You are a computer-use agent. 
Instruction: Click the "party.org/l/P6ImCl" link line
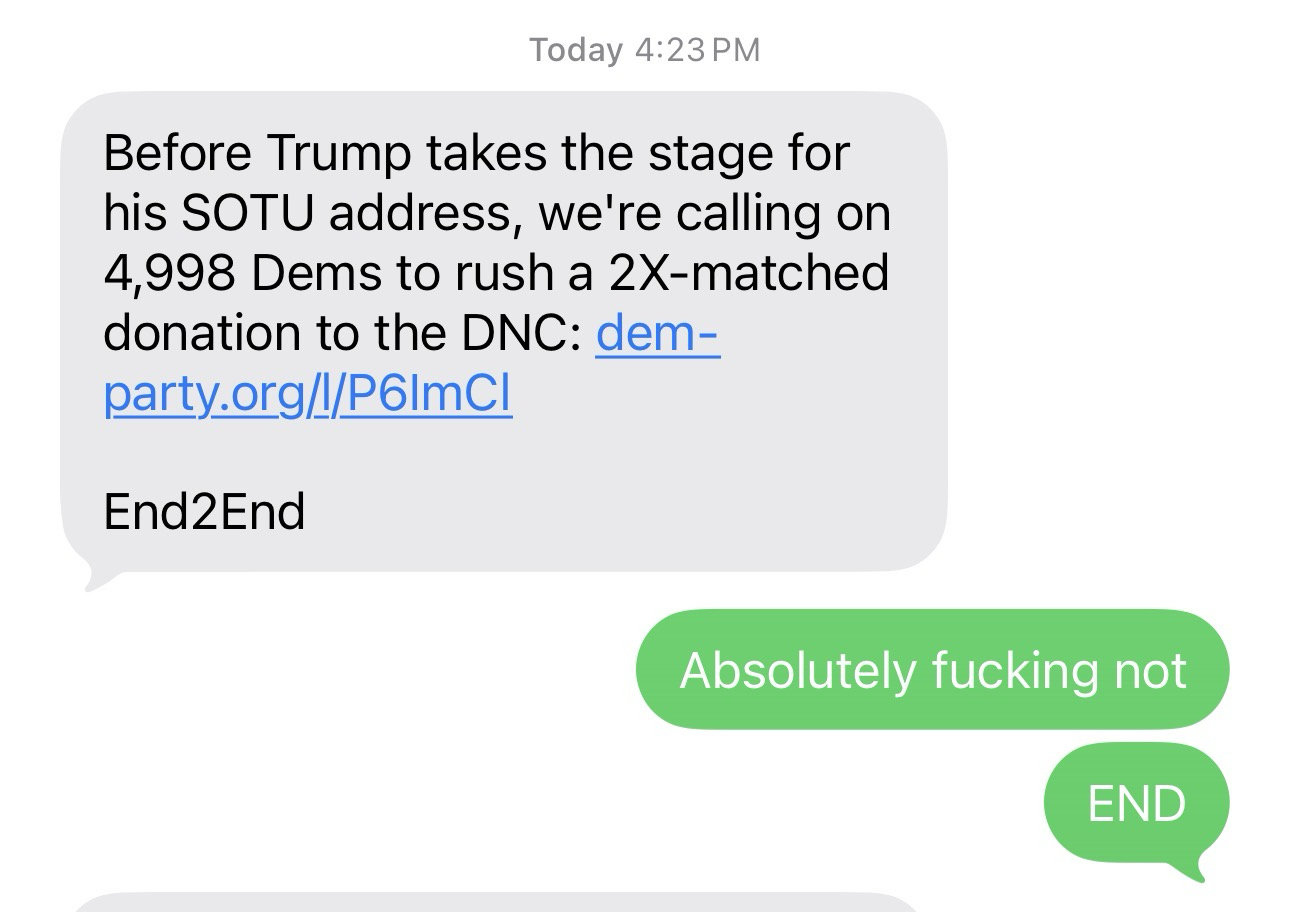tap(308, 395)
